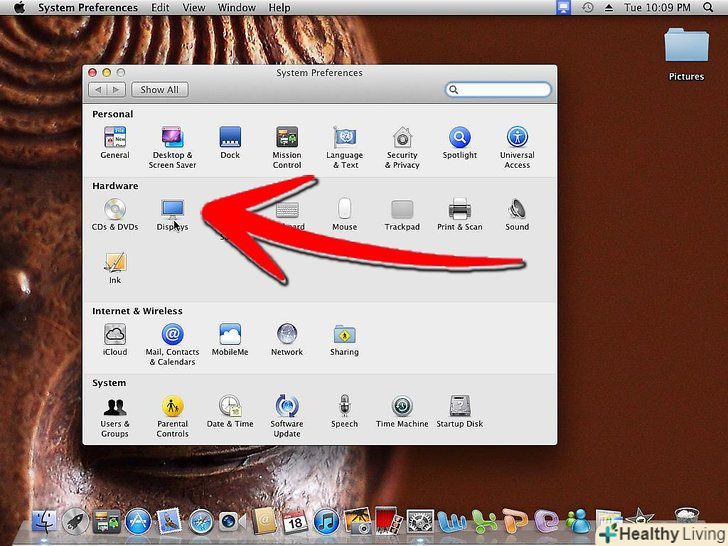The width and height of the screenshot is (728, 546).
Task: Click System Preferences gear in the Dock
Action: [420, 521]
